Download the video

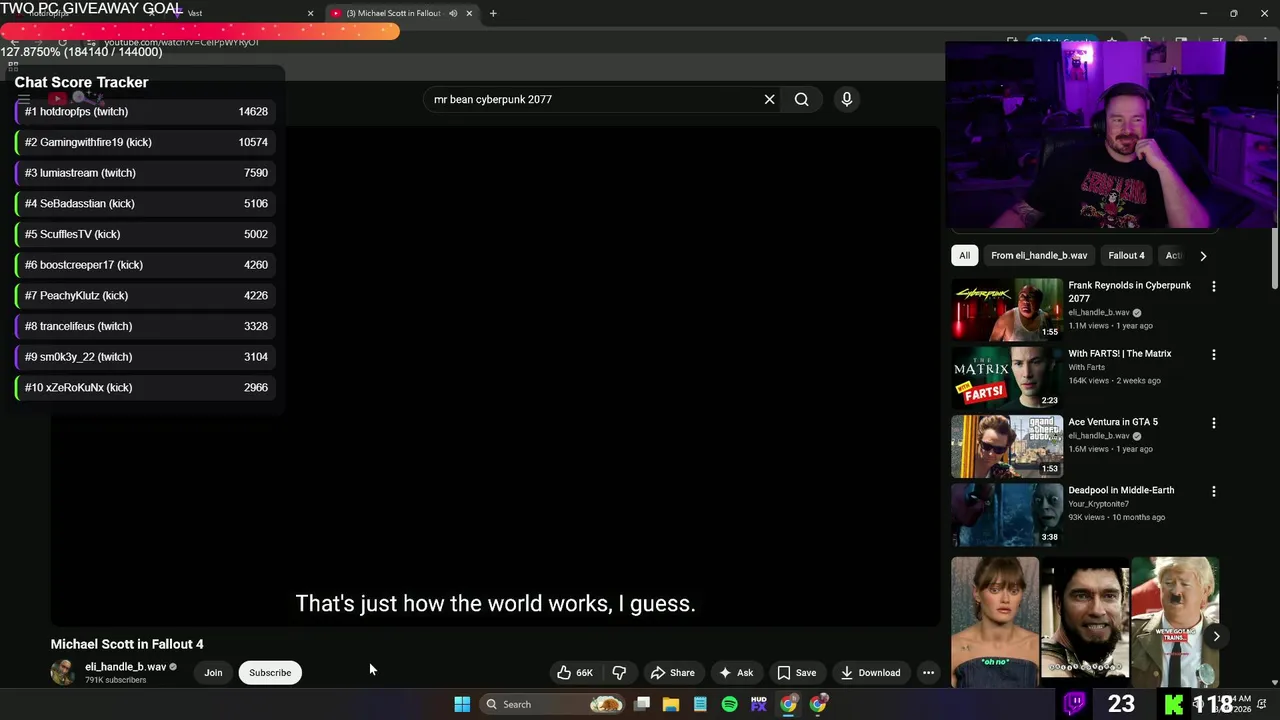(870, 672)
